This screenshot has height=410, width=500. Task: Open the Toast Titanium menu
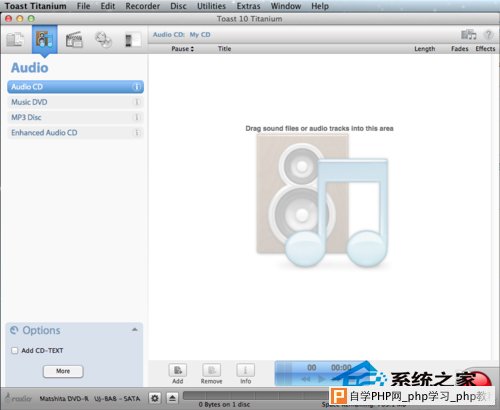tap(36, 6)
